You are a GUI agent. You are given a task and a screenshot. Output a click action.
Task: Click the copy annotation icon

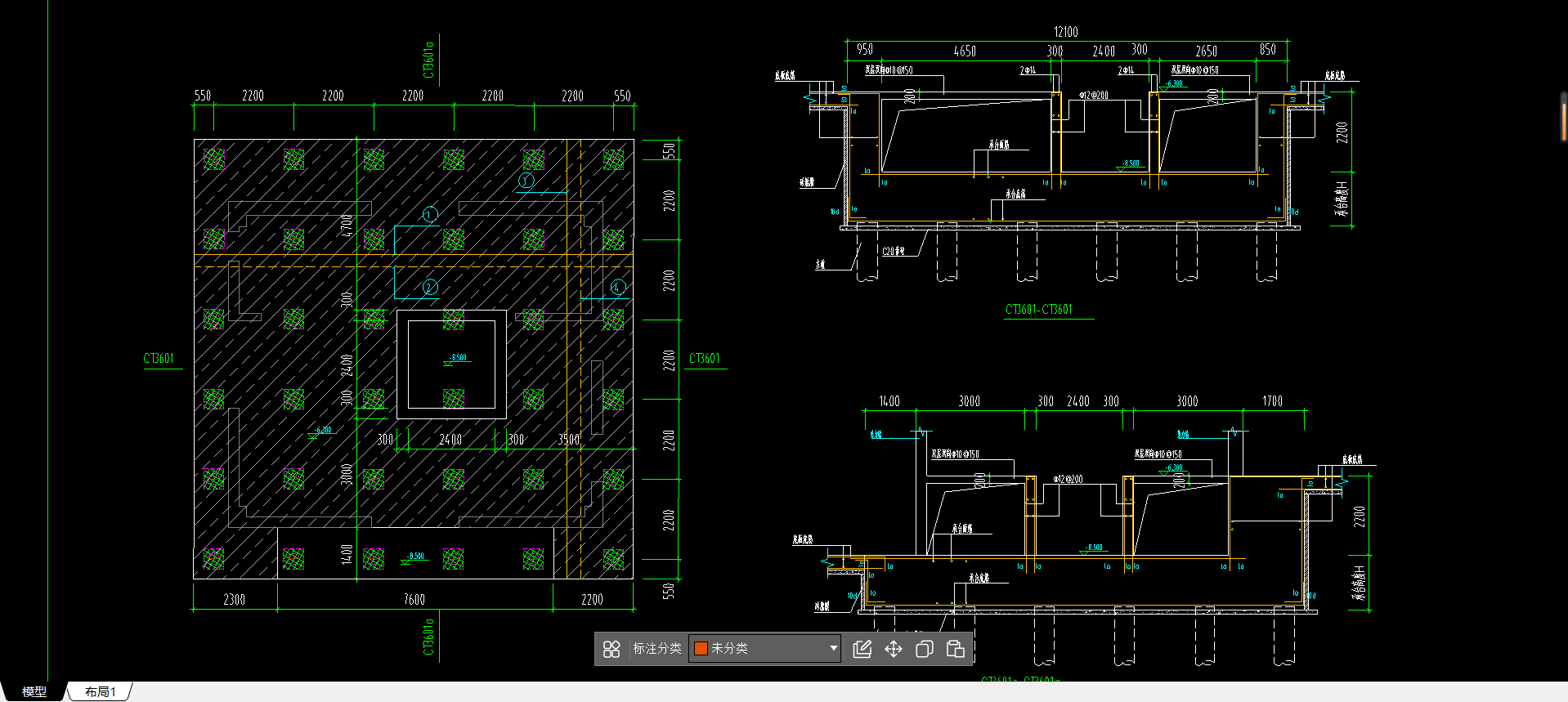point(925,649)
